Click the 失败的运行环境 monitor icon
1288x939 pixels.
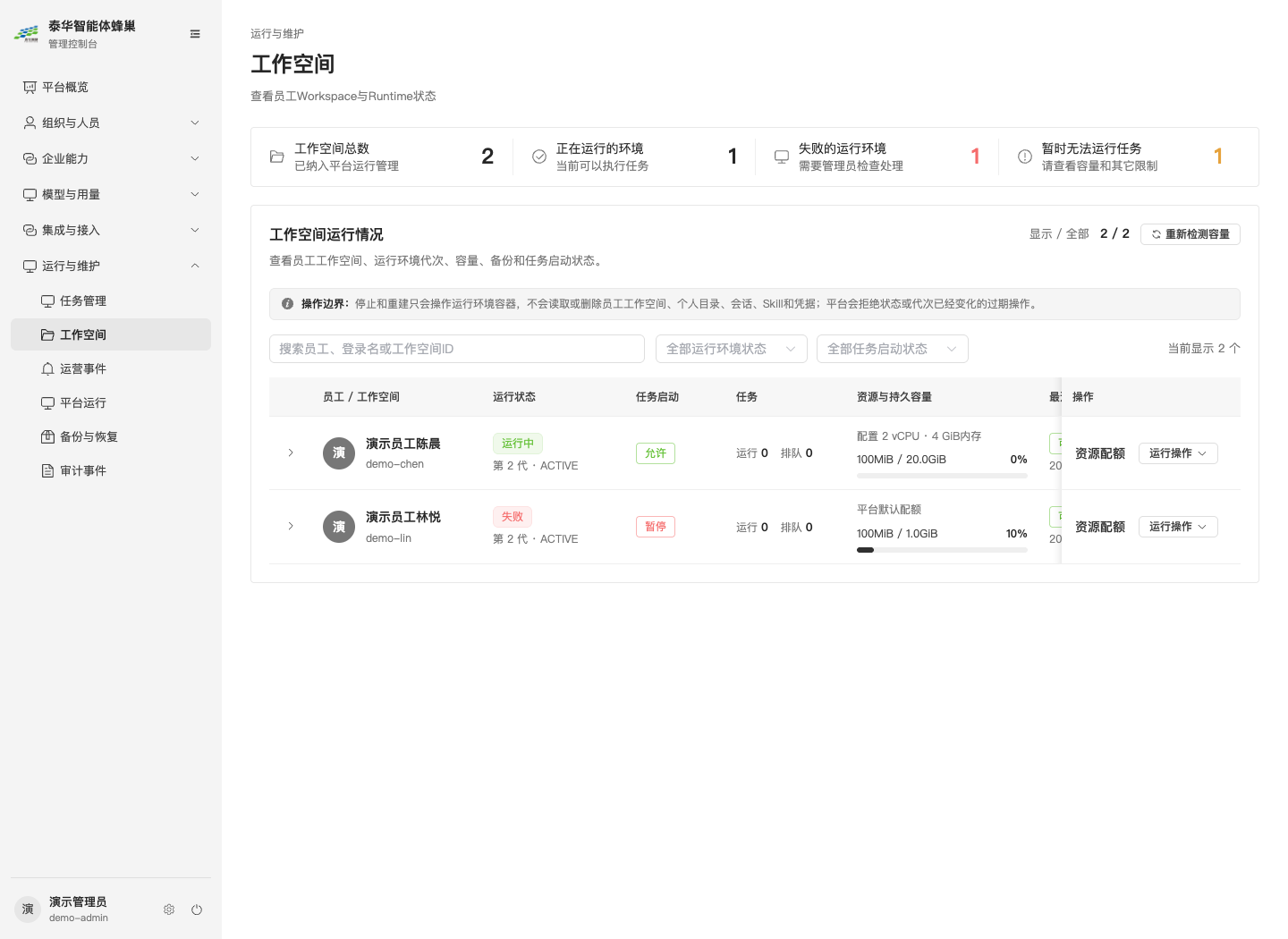point(781,156)
